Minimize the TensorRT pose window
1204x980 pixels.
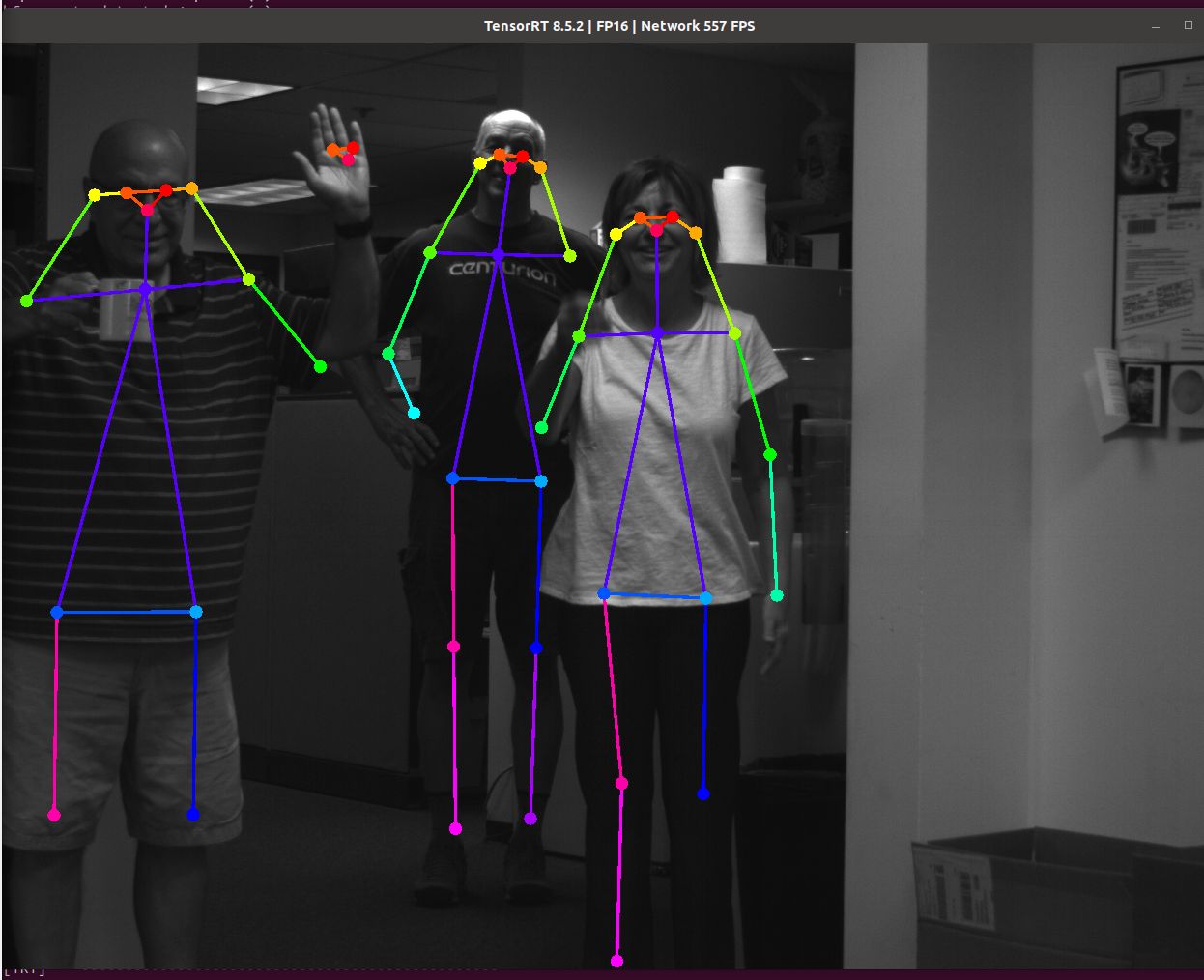1156,26
